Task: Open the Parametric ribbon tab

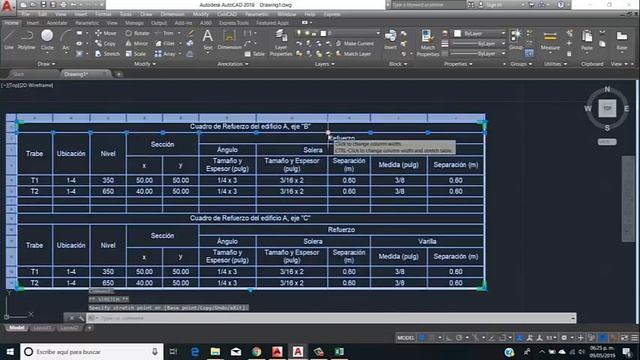Action: pyautogui.click(x=87, y=23)
